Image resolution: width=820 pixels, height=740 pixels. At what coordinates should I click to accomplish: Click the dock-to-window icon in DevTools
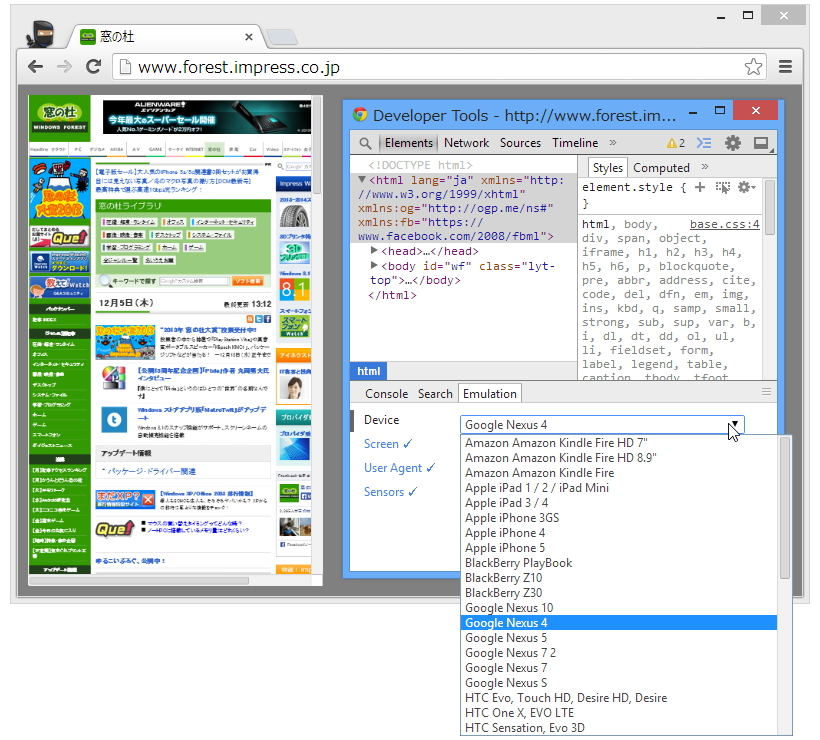pos(761,143)
